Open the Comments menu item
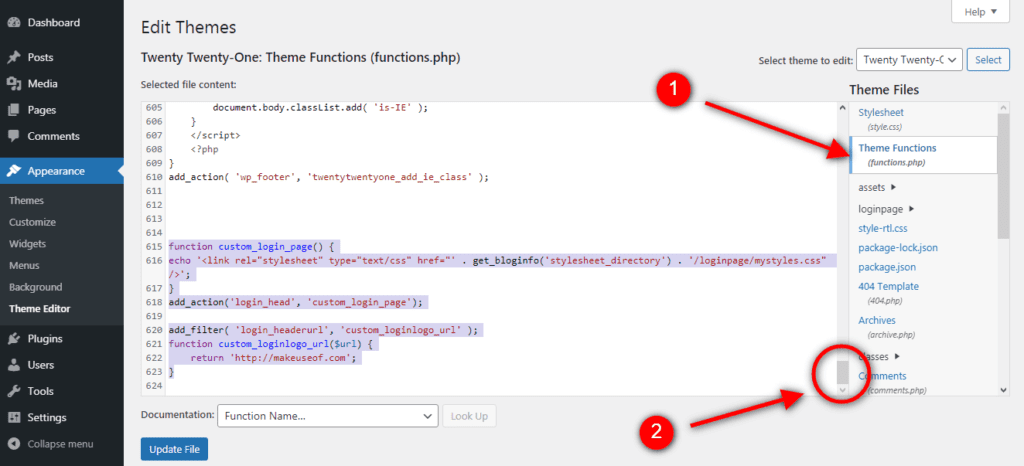 pyautogui.click(x=54, y=136)
